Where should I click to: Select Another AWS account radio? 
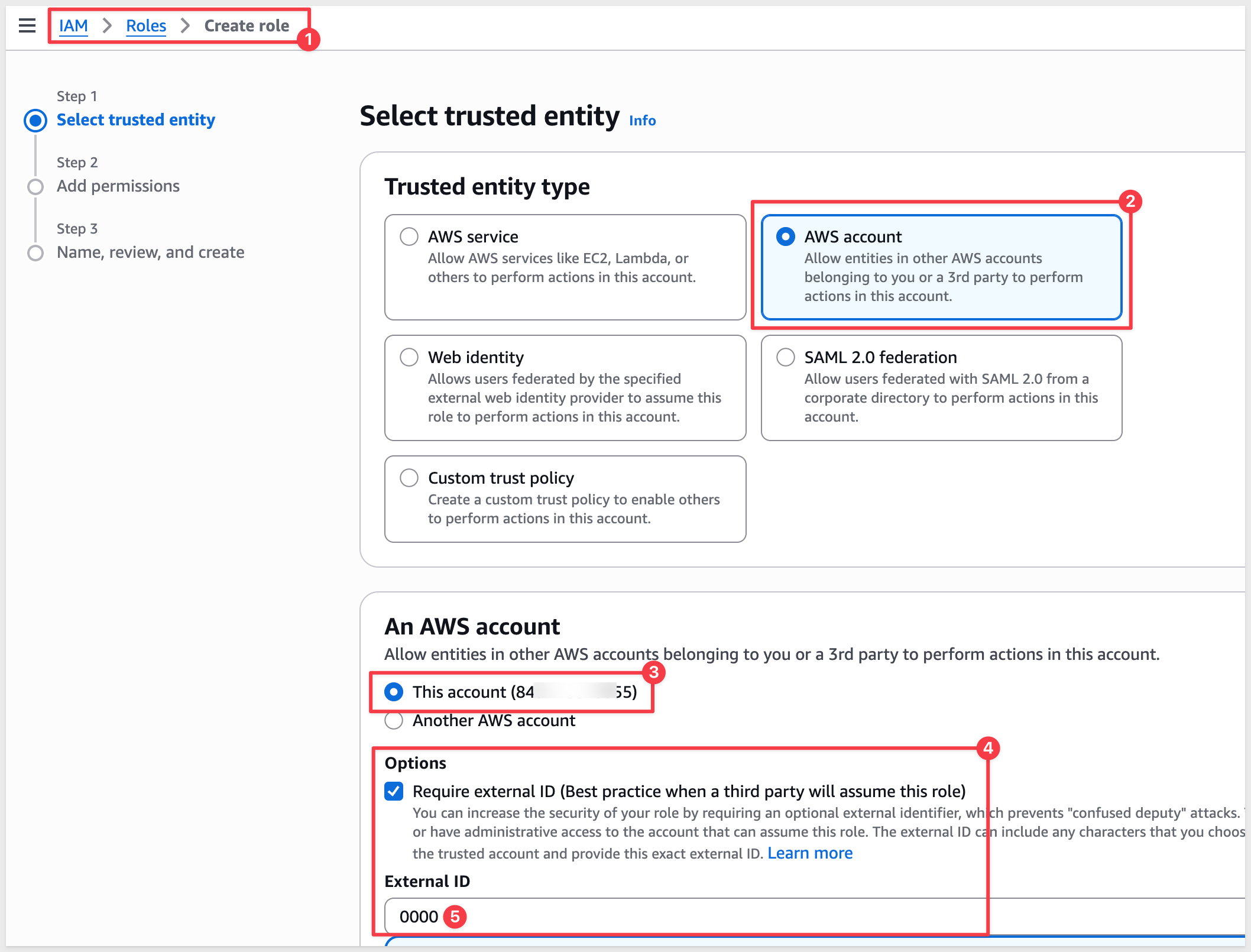[x=394, y=720]
